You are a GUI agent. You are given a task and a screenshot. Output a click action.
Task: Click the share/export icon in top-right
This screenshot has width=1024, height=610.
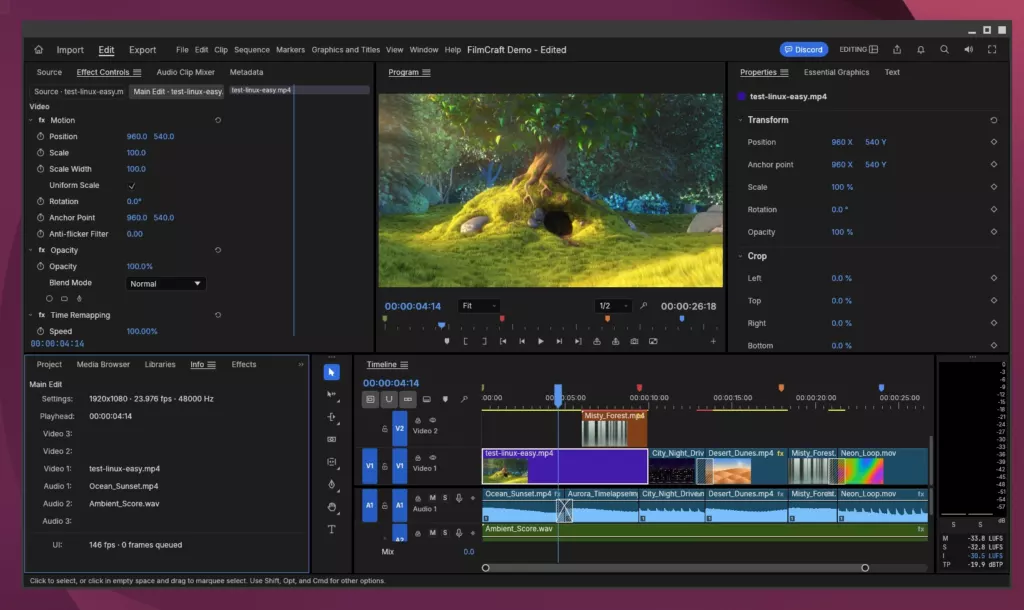point(897,50)
